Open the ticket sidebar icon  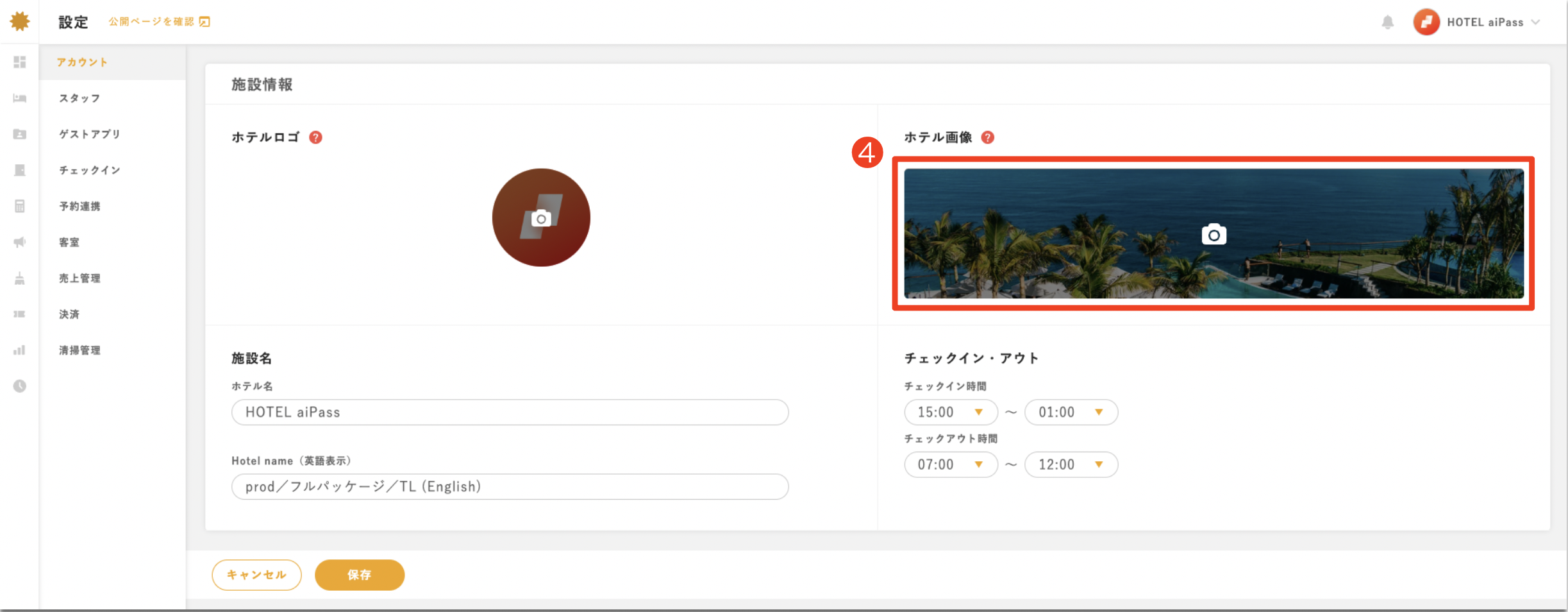[20, 314]
